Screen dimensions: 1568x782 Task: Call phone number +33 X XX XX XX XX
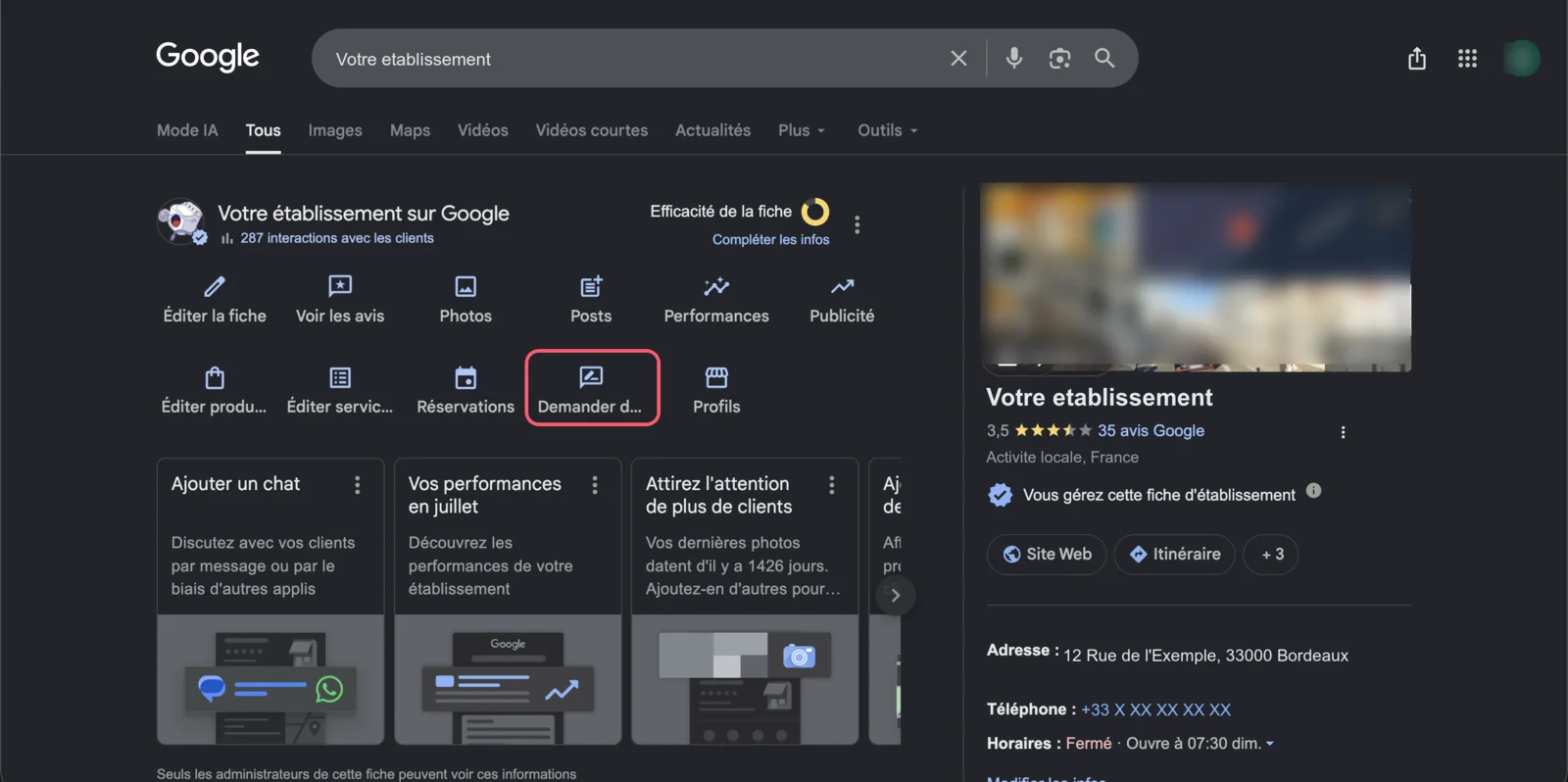(x=1155, y=709)
